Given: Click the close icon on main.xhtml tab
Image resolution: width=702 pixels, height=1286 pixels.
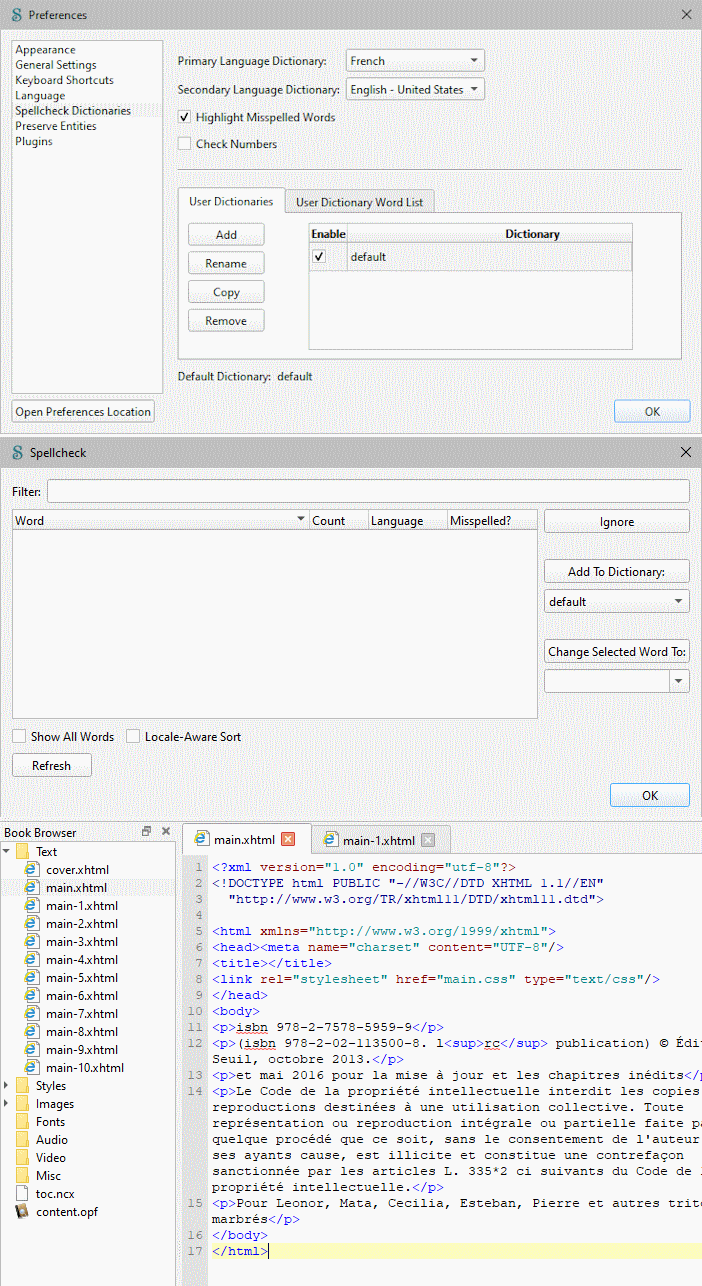Looking at the screenshot, I should (x=289, y=840).
